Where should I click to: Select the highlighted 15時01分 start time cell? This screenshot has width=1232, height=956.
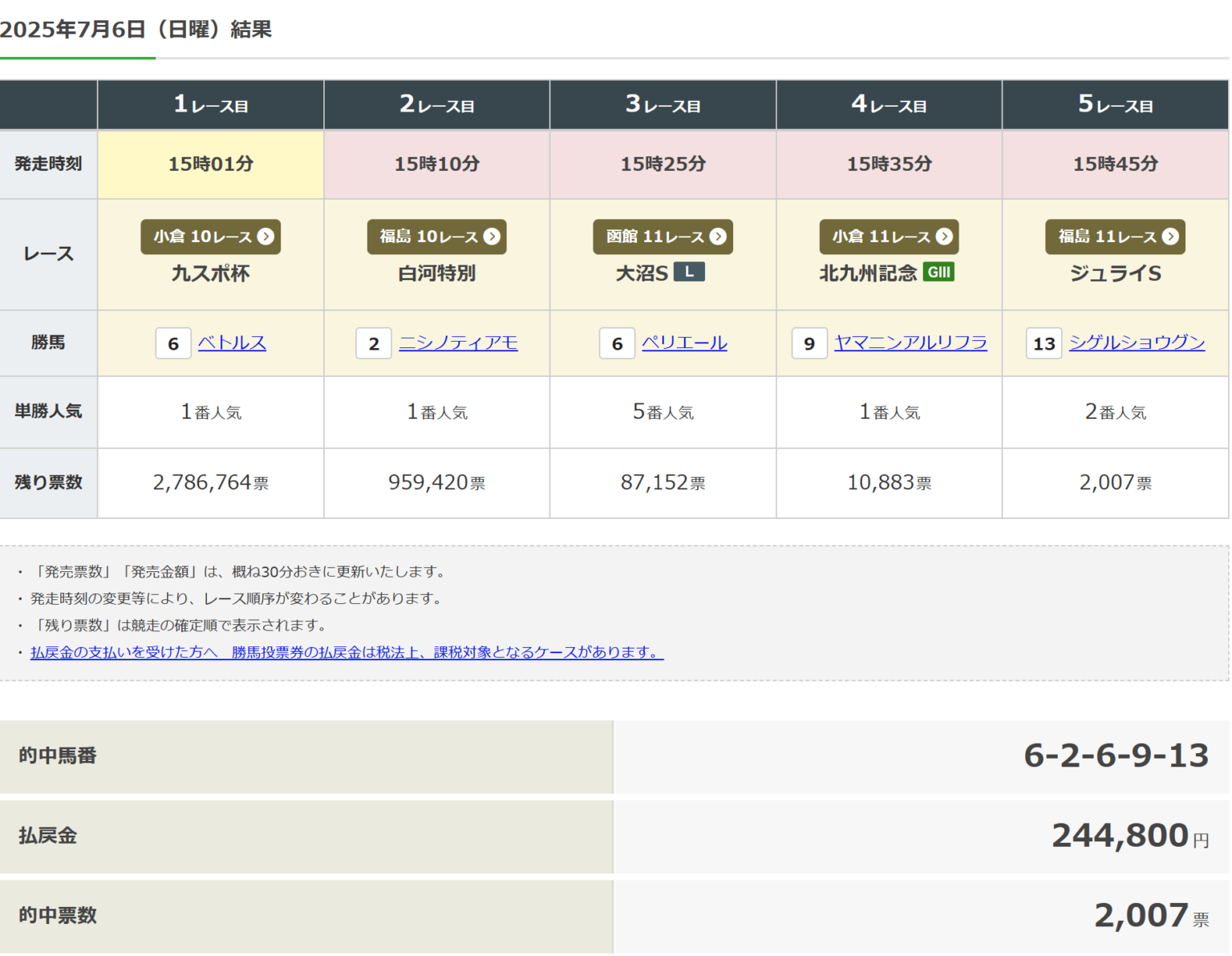tap(209, 164)
